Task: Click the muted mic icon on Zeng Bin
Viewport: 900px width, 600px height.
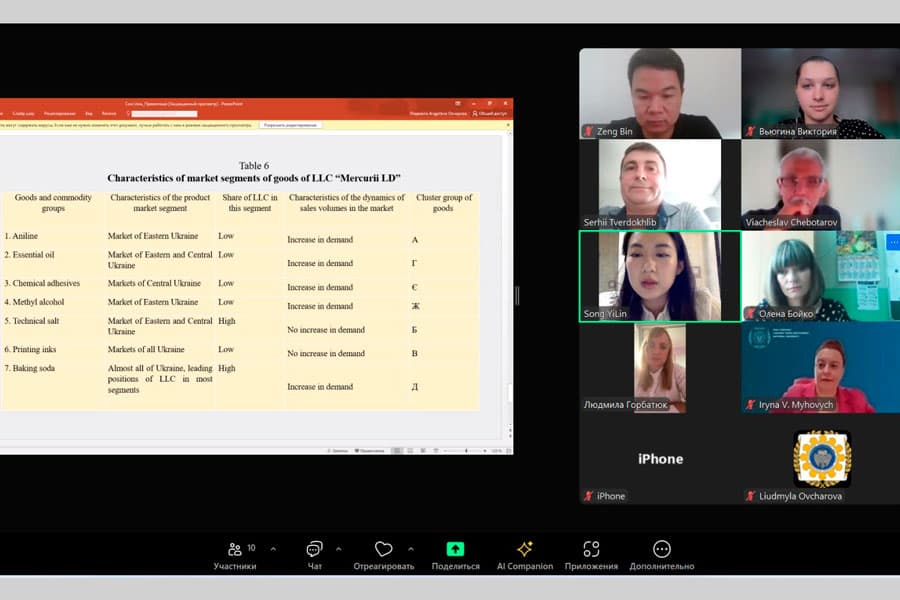Action: pos(588,131)
